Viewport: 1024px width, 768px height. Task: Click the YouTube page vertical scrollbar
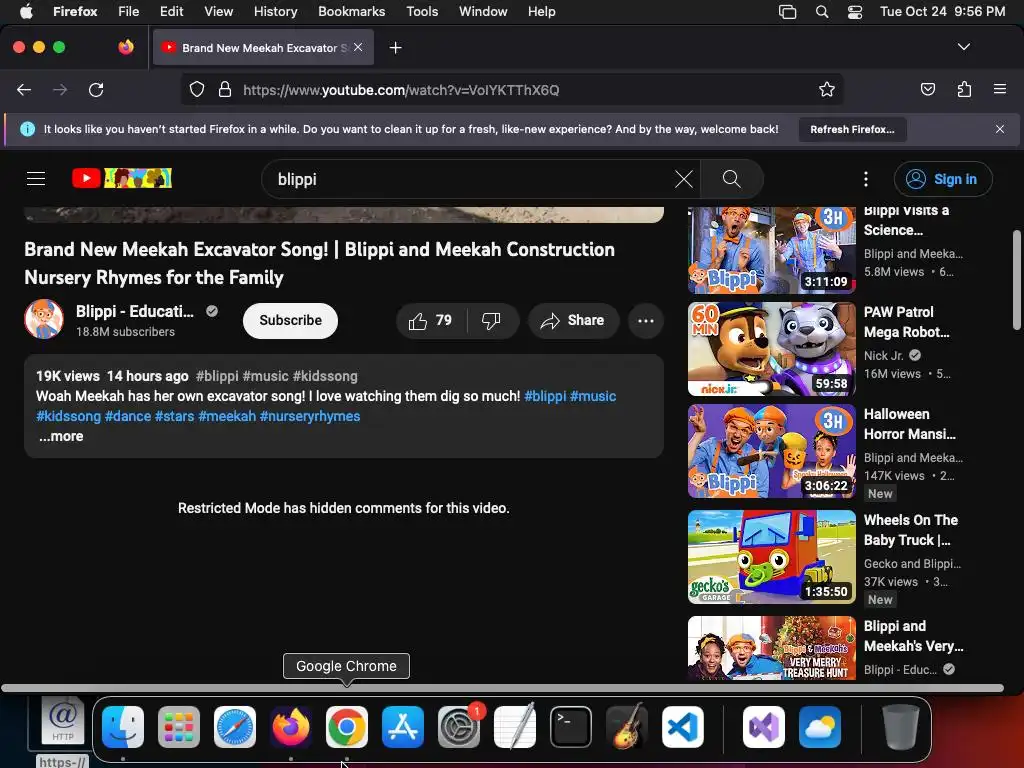[x=1016, y=280]
